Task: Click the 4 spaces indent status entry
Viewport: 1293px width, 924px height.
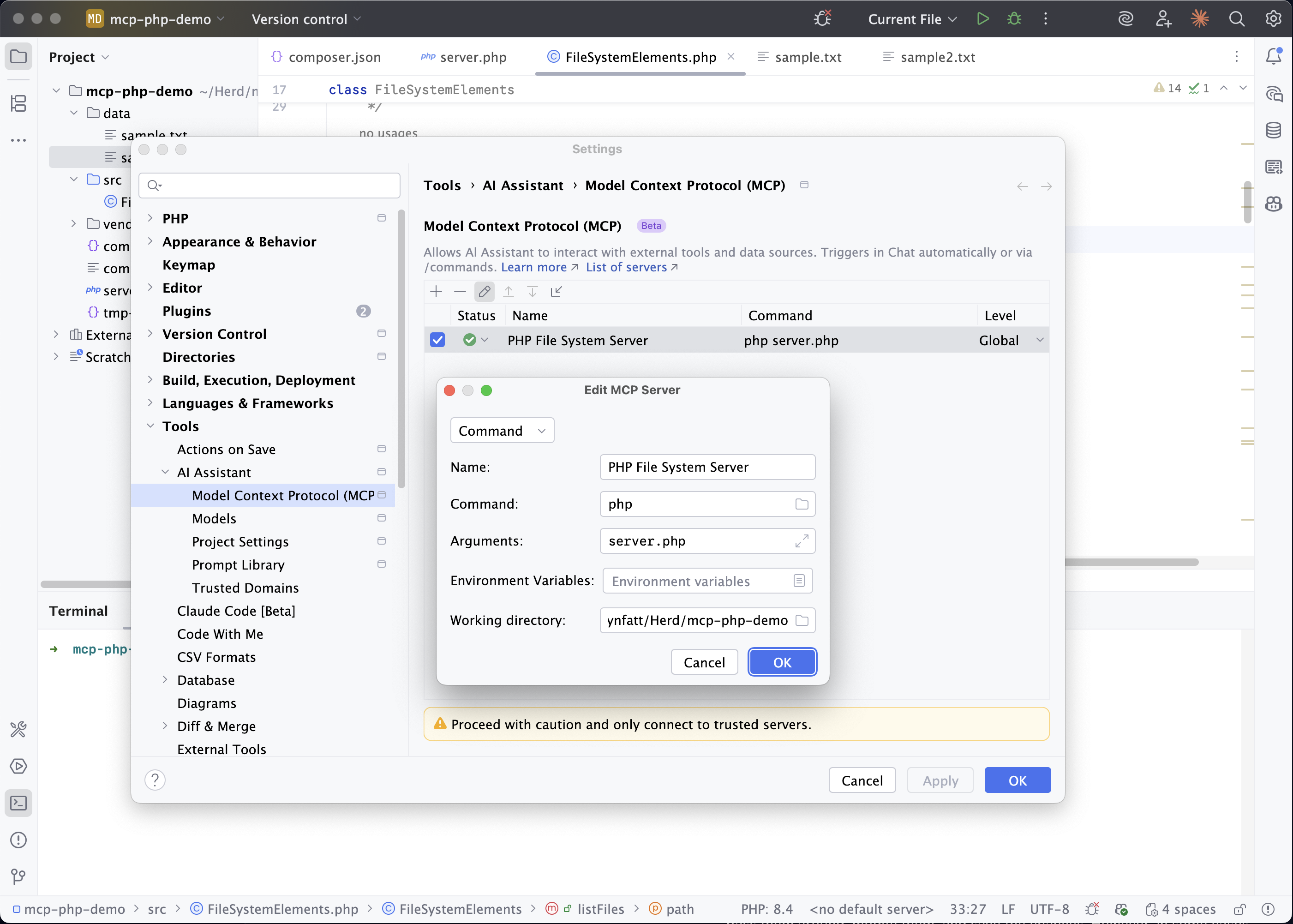Action: tap(1180, 909)
